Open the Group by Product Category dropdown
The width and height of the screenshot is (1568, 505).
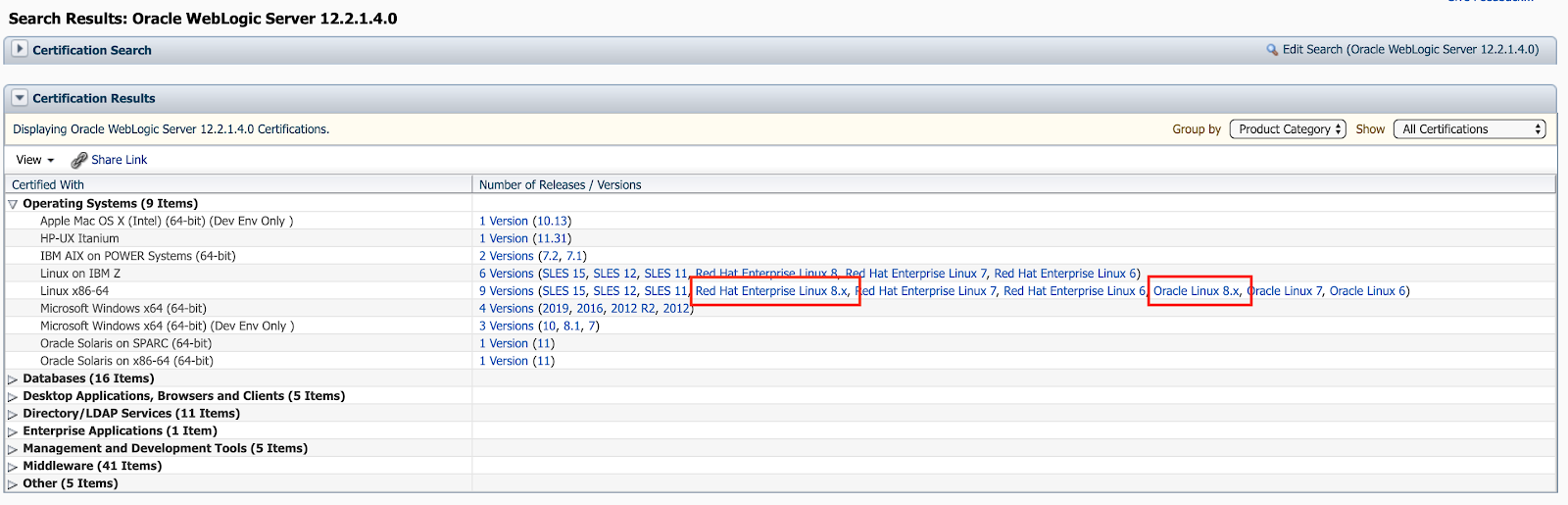tap(1288, 129)
